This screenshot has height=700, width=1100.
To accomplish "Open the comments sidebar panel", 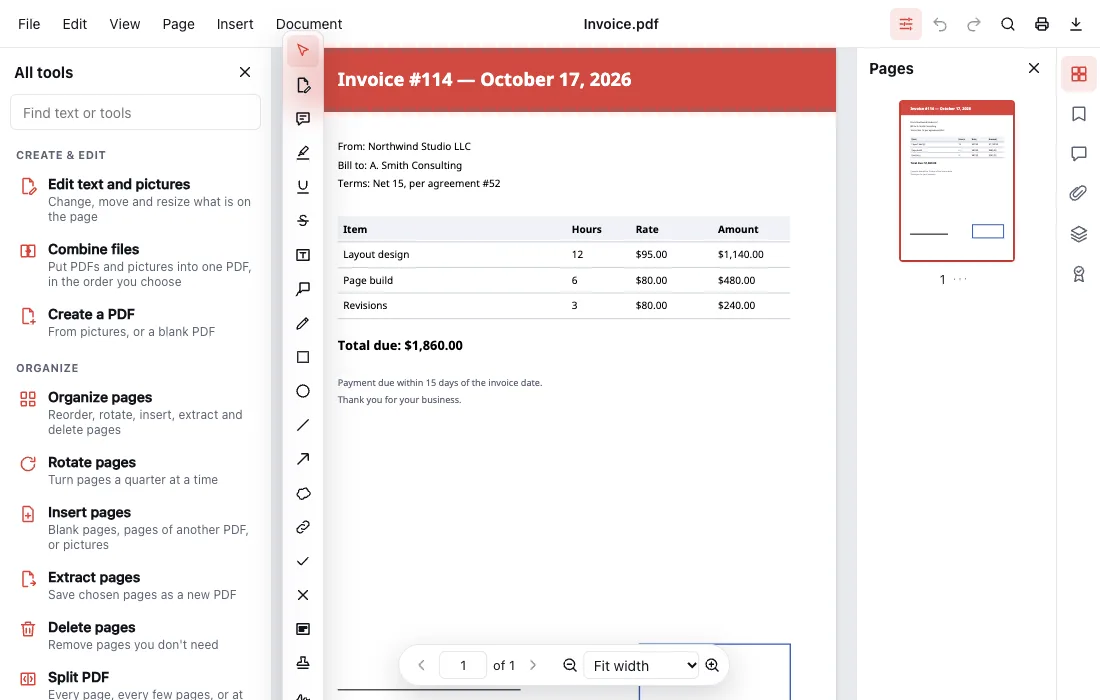I will 1078,154.
